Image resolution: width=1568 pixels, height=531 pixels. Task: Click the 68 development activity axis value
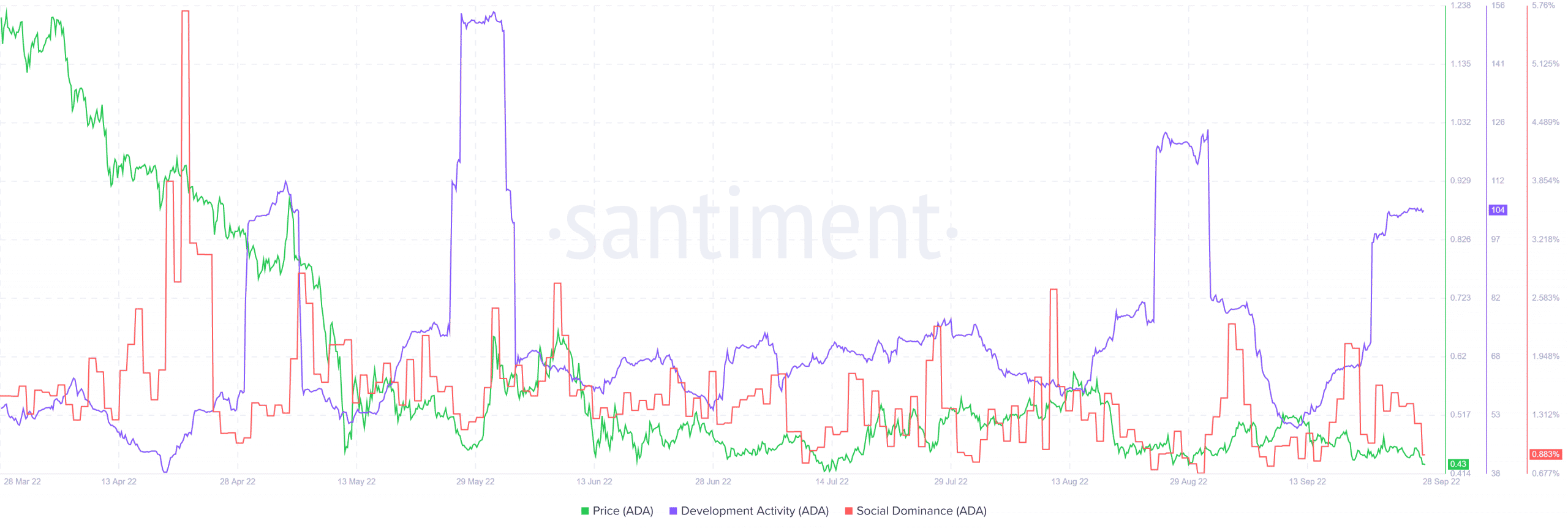tap(1496, 356)
